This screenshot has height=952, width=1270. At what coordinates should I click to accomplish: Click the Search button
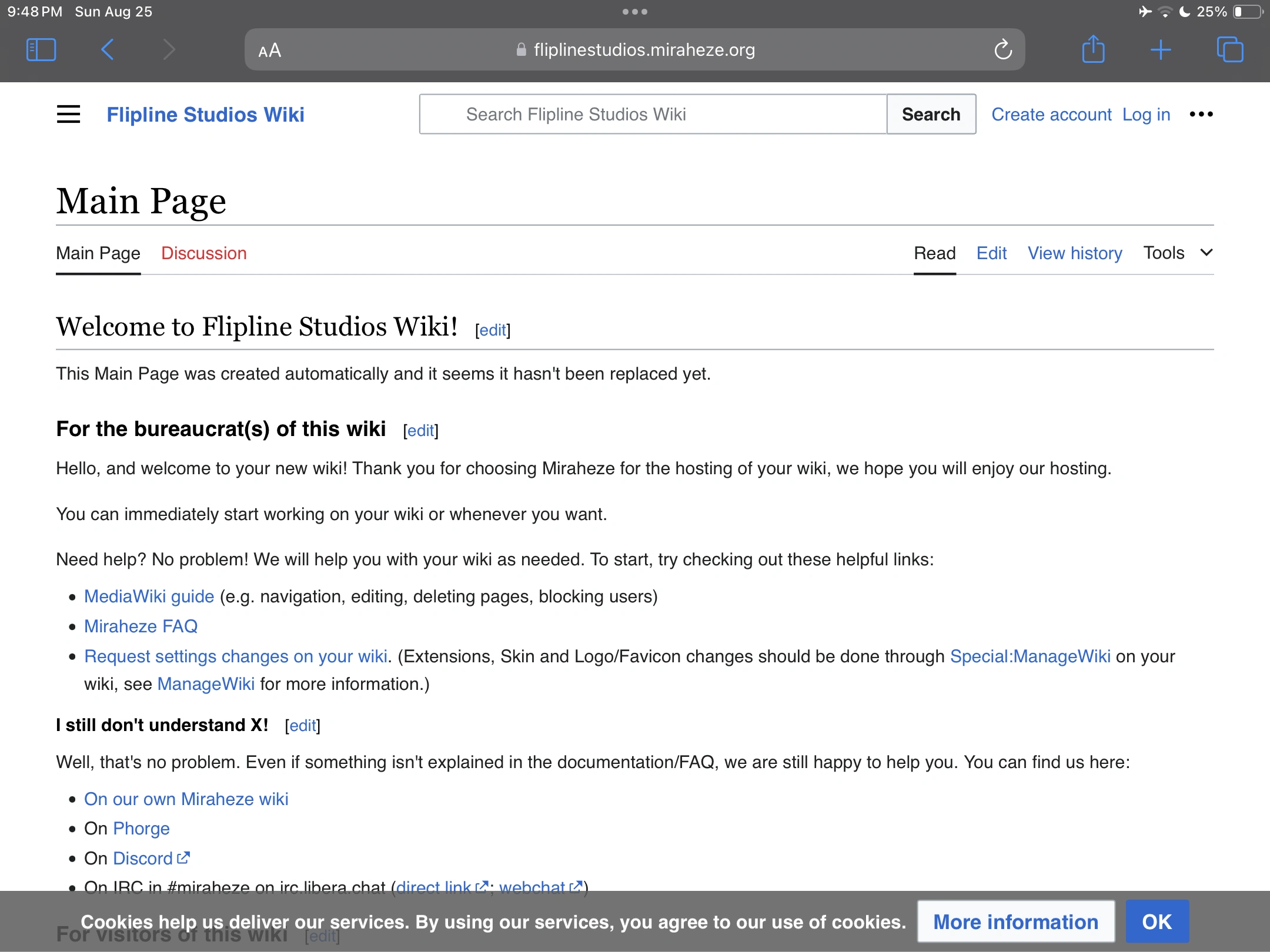[x=931, y=114]
